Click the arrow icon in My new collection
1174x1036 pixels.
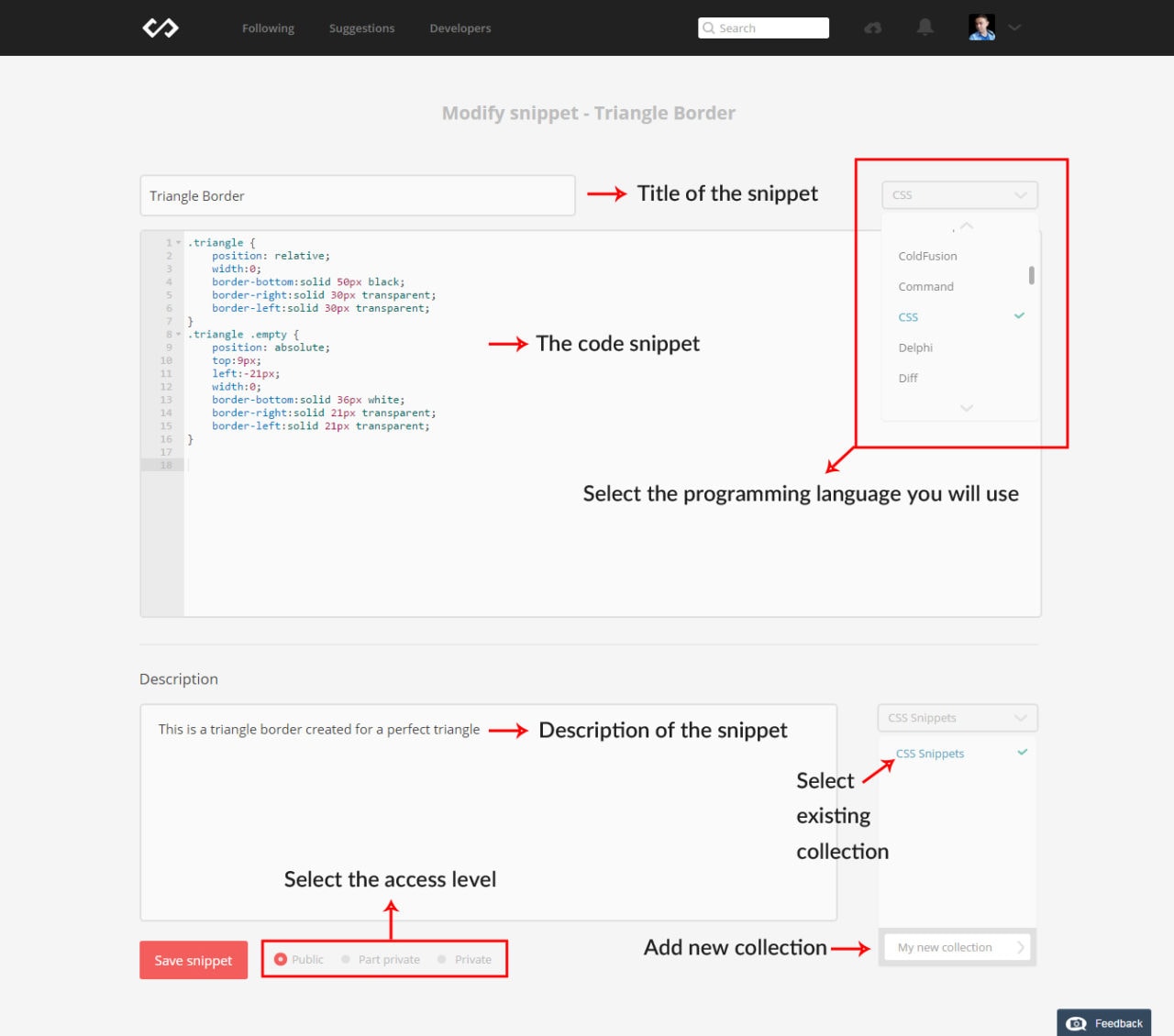1021,947
